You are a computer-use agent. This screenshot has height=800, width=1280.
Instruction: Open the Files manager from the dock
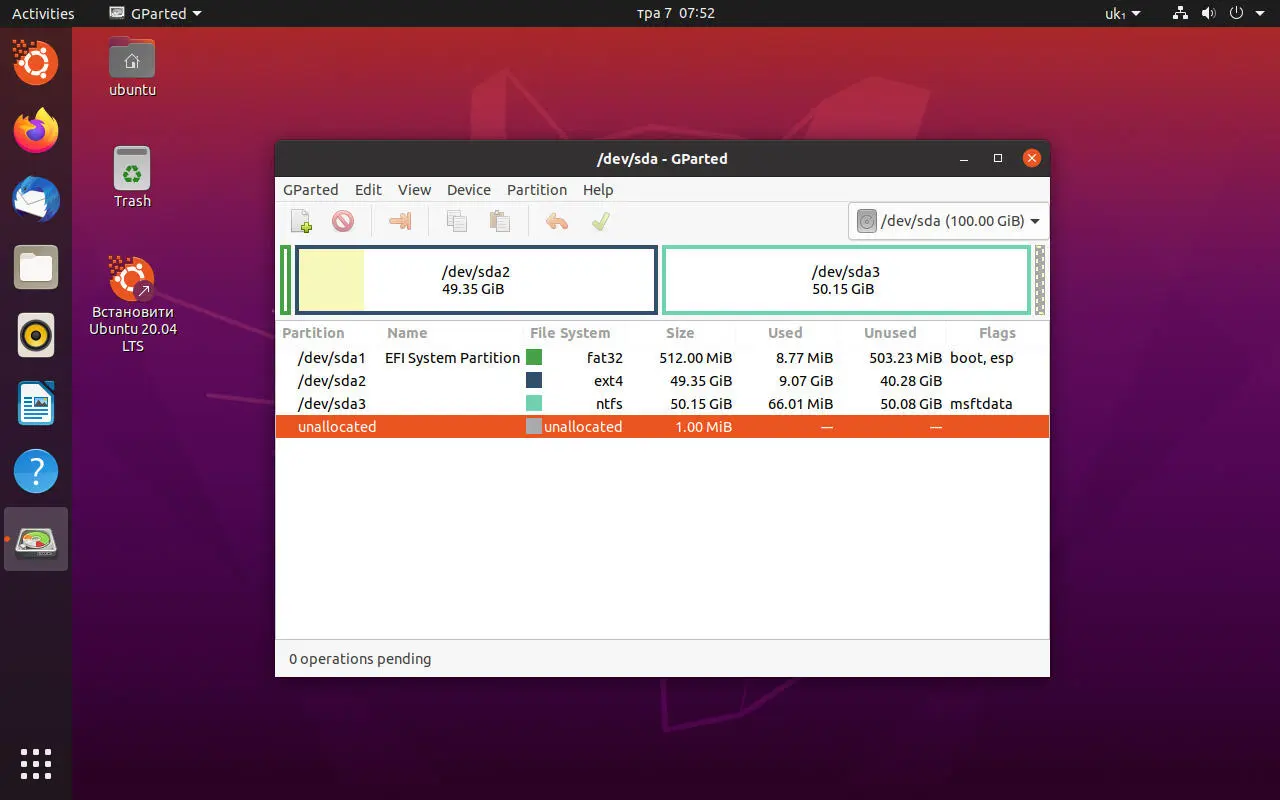click(36, 267)
